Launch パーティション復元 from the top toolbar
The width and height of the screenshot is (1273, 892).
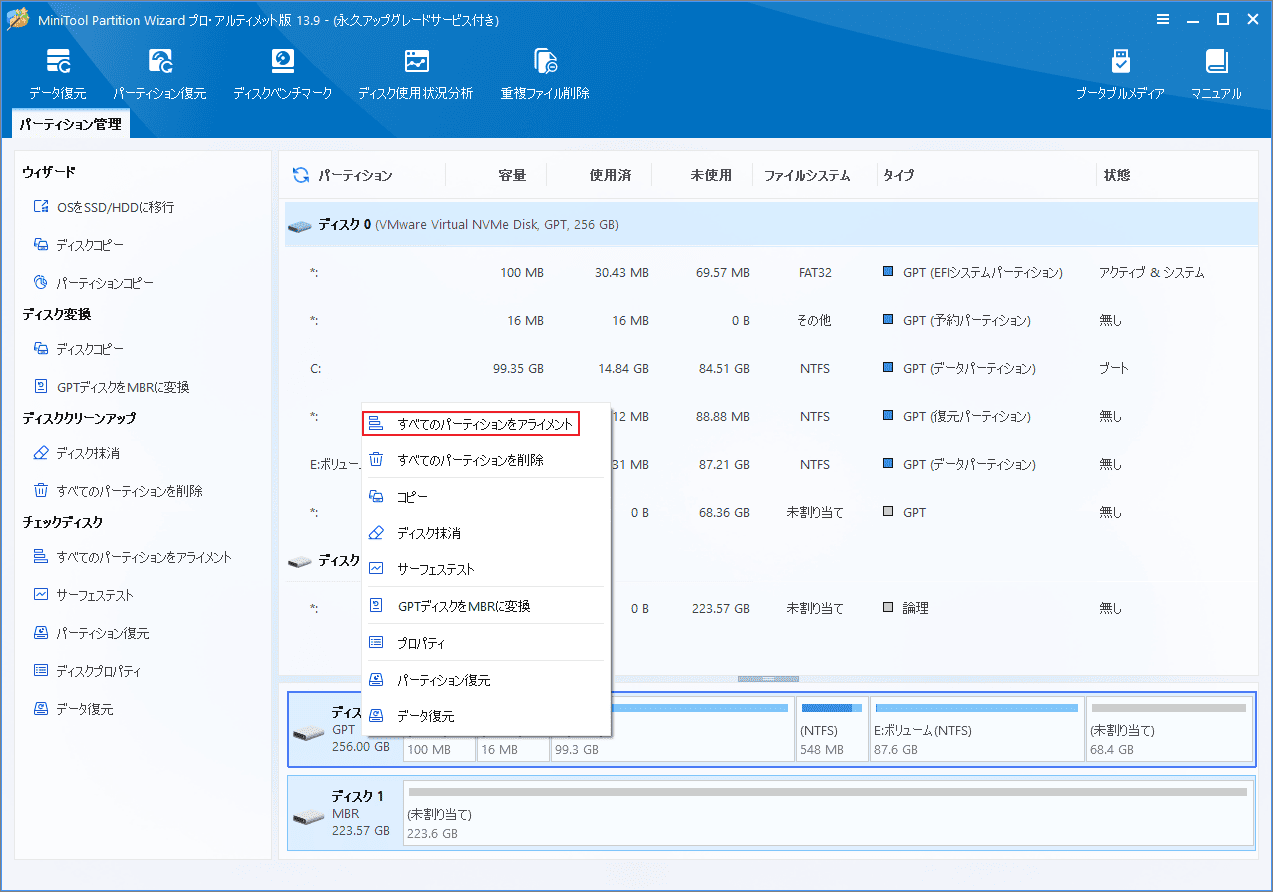tap(159, 74)
